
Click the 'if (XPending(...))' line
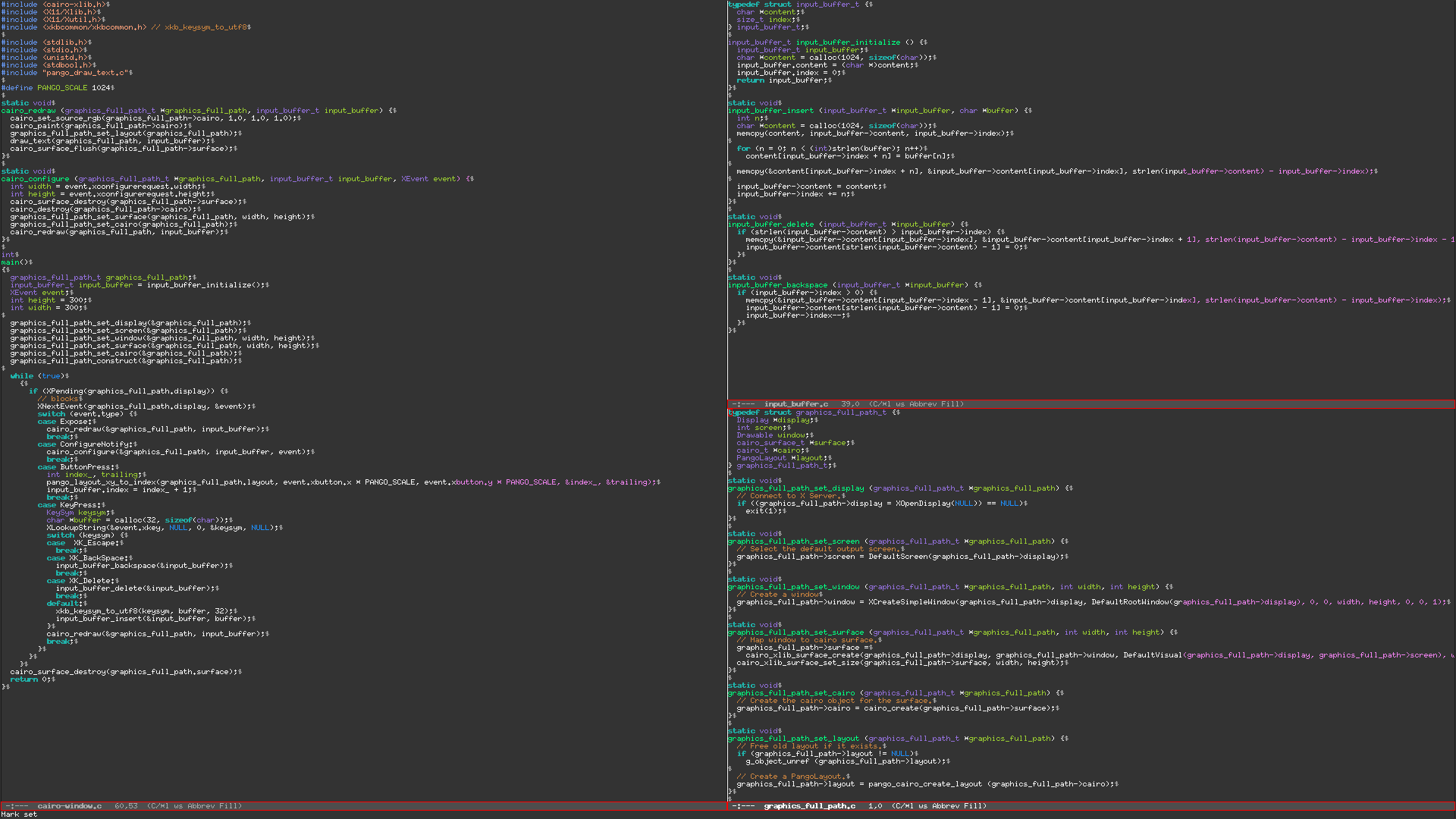128,391
